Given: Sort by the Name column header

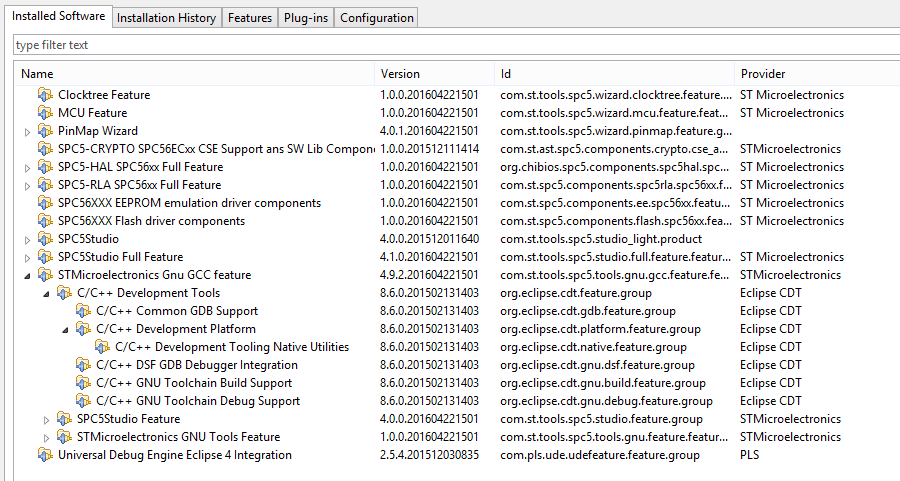Looking at the screenshot, I should coord(194,73).
